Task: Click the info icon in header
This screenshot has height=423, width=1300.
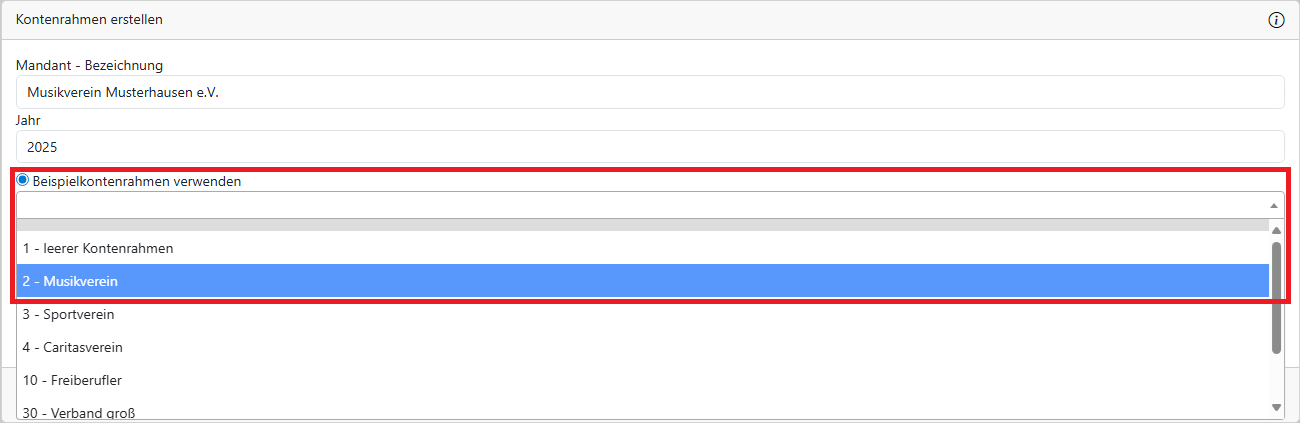Action: point(1276,20)
